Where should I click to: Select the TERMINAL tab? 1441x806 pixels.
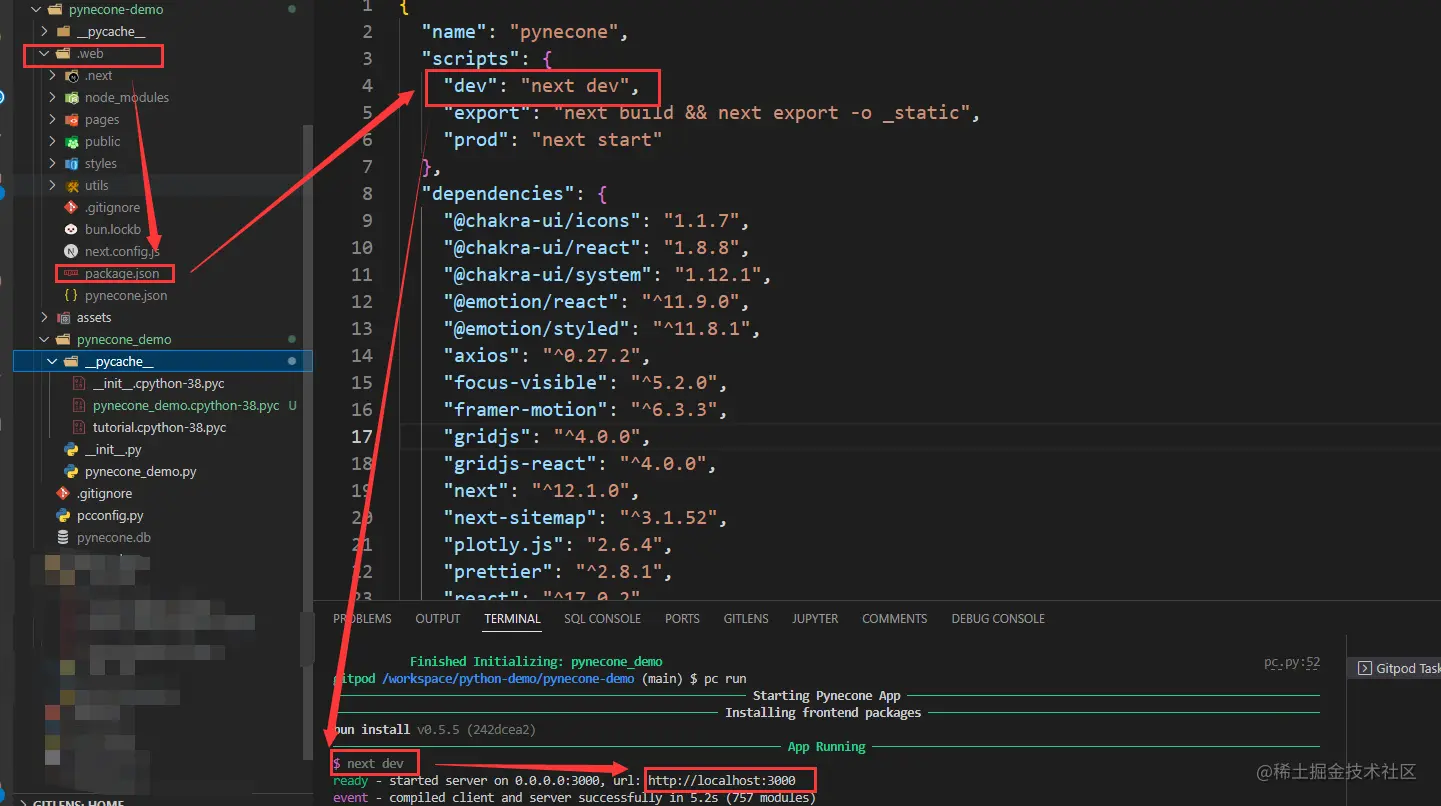(512, 619)
